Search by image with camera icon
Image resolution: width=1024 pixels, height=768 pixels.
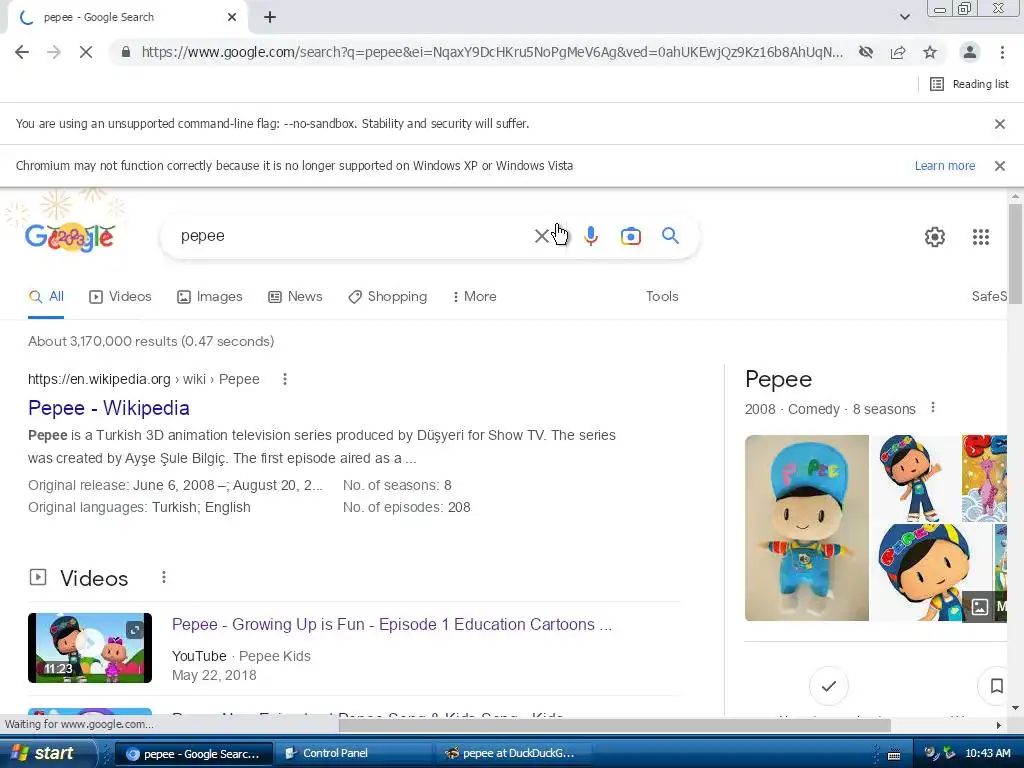pyautogui.click(x=630, y=236)
